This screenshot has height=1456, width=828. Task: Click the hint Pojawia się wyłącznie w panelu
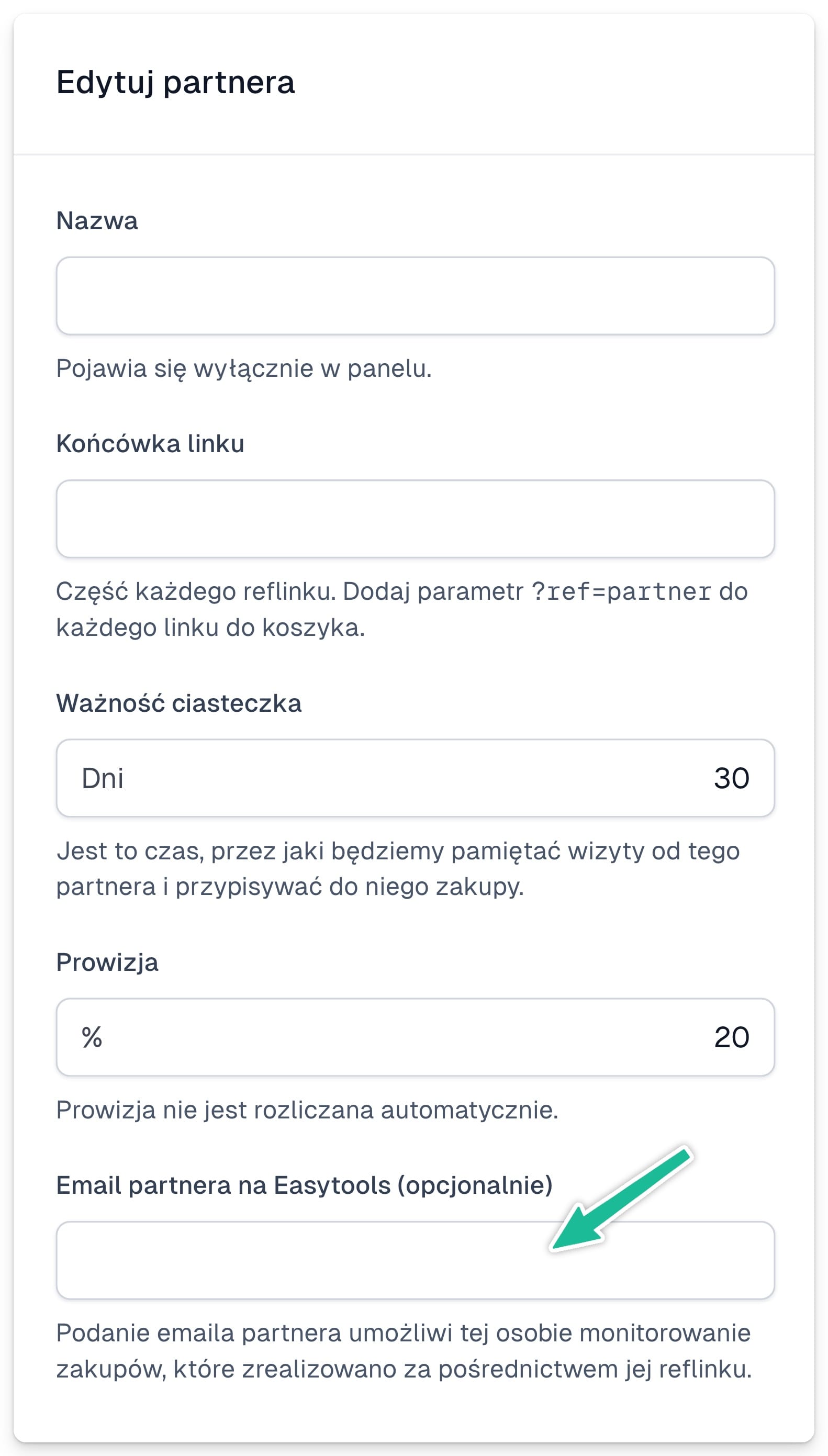[x=244, y=368]
